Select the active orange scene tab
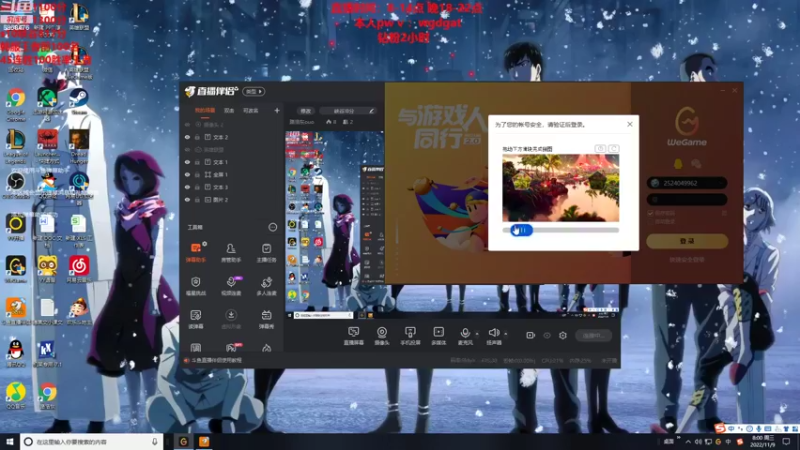Image resolution: width=800 pixels, height=450 pixels. point(205,111)
